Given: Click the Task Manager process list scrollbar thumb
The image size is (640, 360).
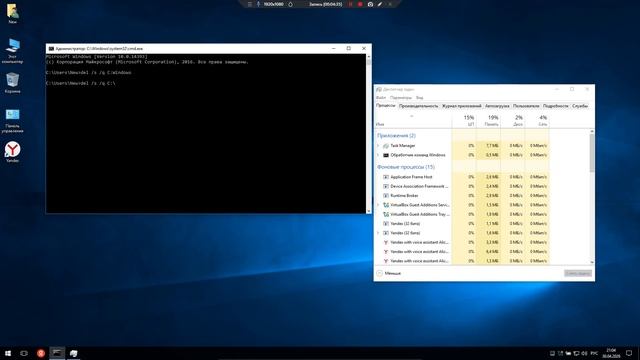Looking at the screenshot, I should [592, 153].
